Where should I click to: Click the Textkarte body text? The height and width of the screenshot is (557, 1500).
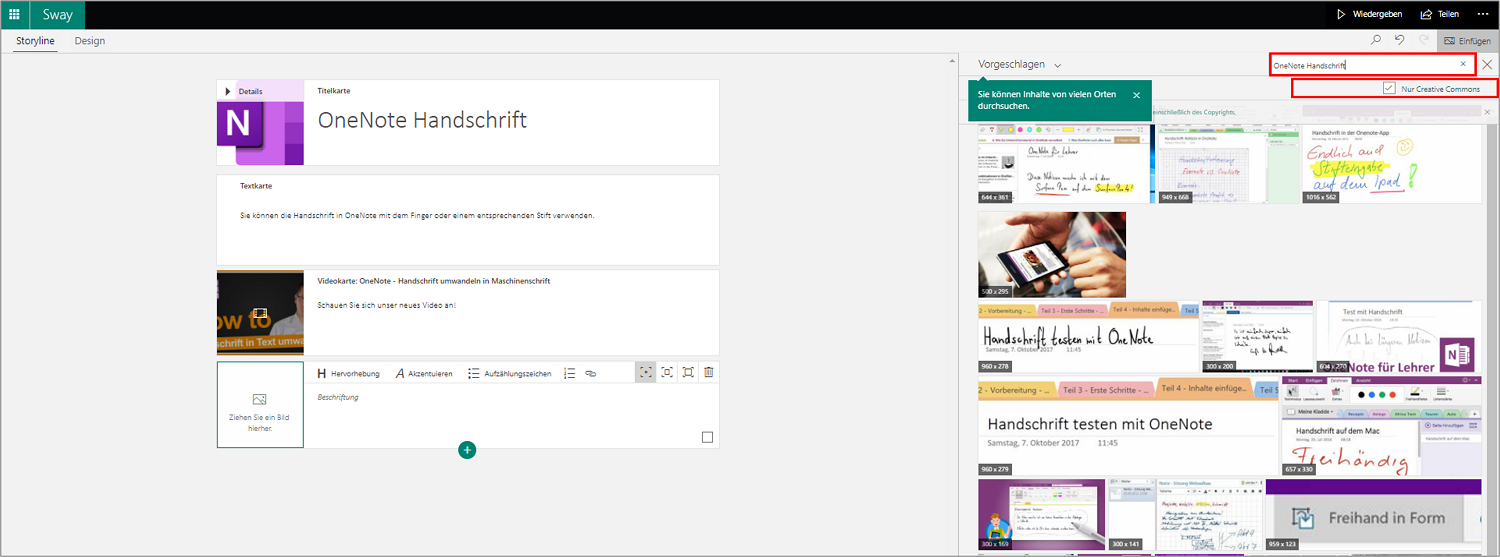coord(417,215)
